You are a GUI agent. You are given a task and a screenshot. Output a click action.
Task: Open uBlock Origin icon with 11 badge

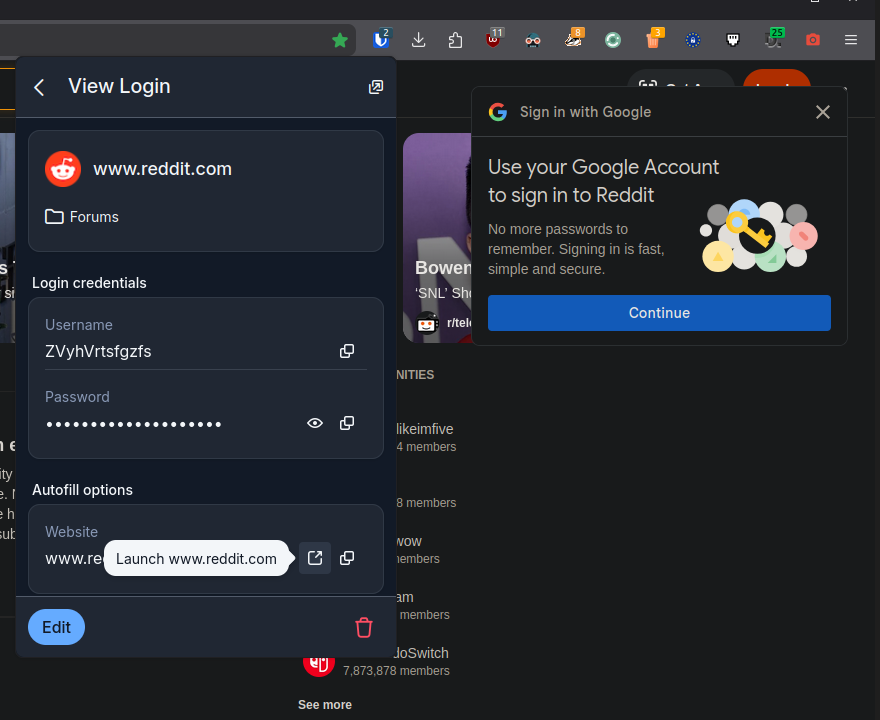(494, 38)
